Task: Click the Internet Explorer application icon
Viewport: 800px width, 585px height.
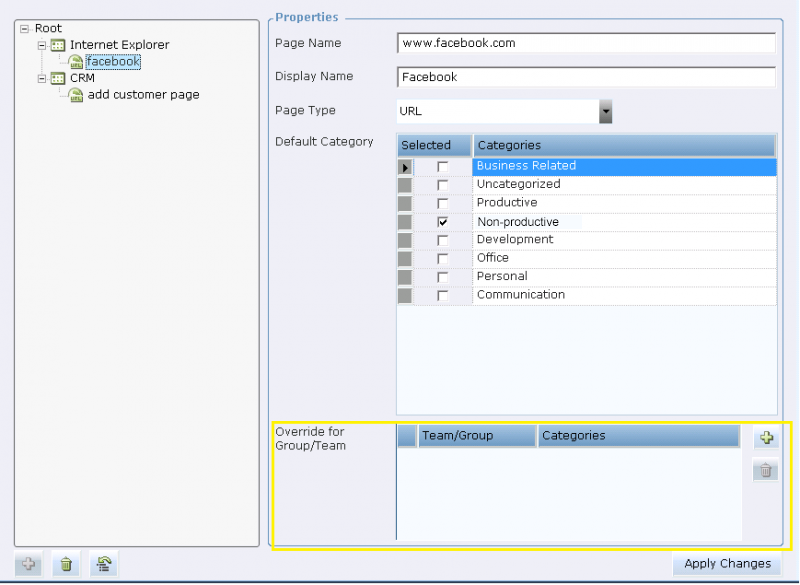Action: click(x=58, y=45)
